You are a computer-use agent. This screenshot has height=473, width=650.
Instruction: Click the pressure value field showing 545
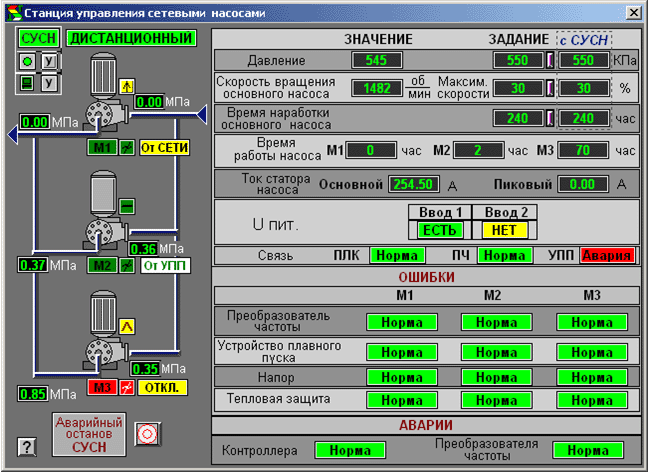(377, 61)
